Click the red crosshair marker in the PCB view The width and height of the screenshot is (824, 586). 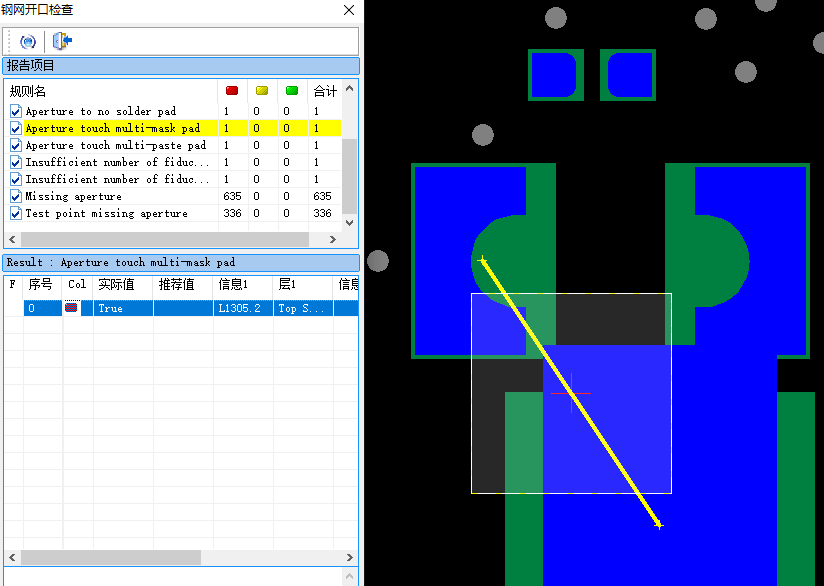[571, 393]
